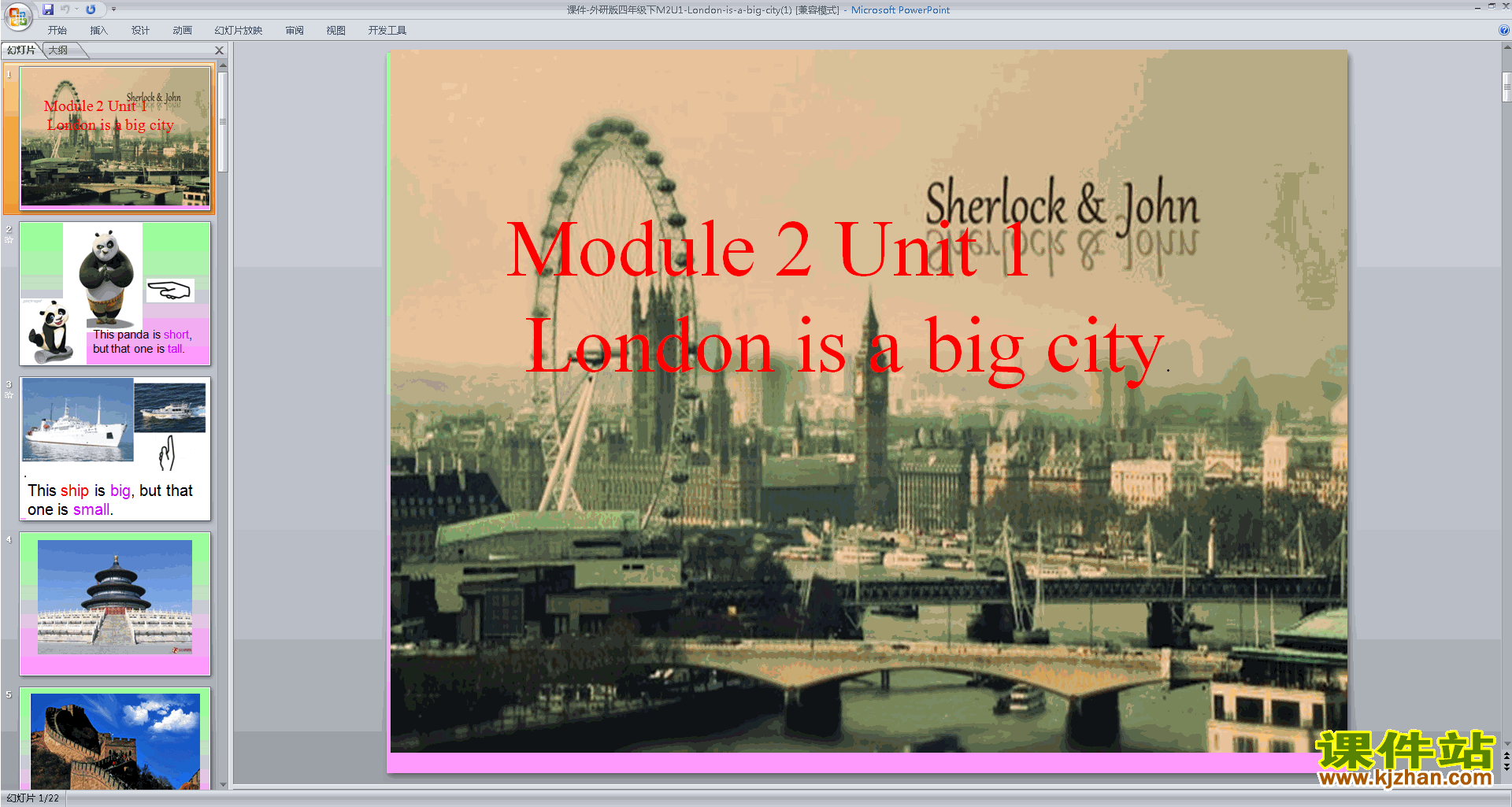Go to next slide with double-down arrow

pyautogui.click(x=1506, y=767)
